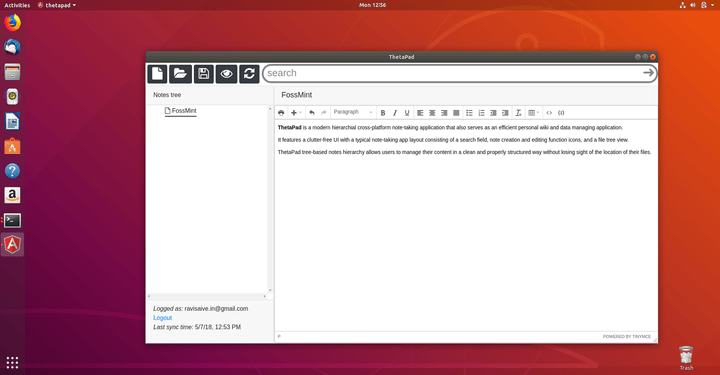Open the power icon in the top bar
This screenshot has height=375, width=720.
coord(704,5)
